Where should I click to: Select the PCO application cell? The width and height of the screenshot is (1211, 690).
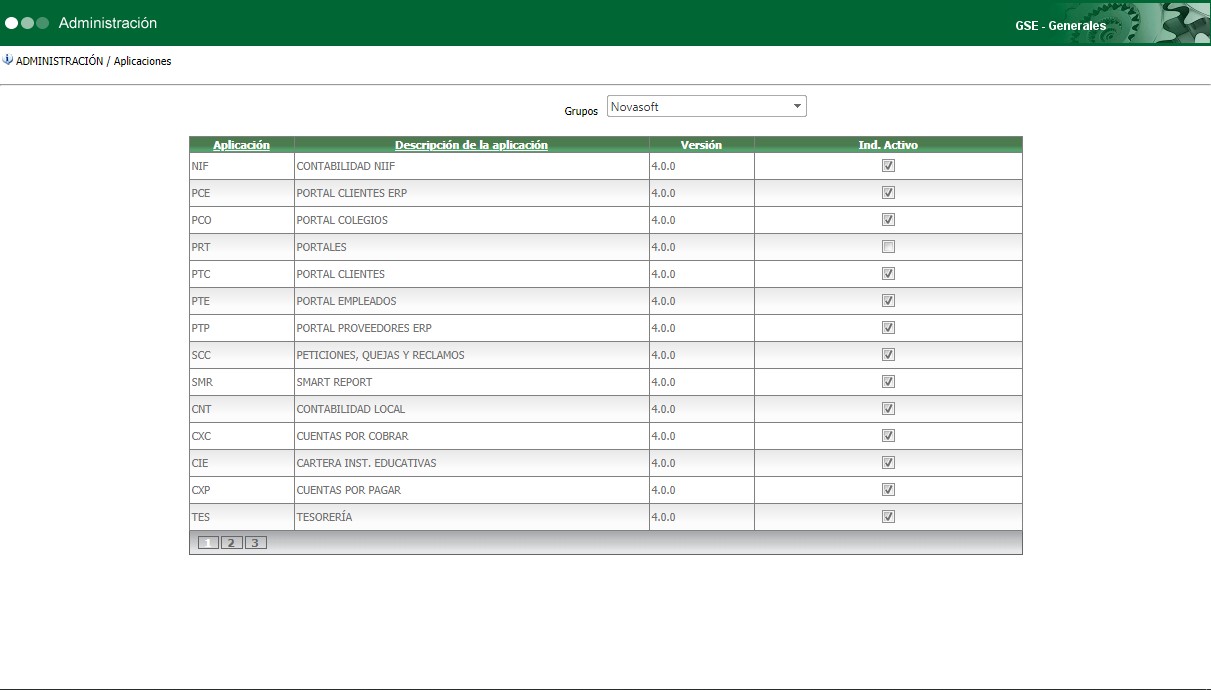tap(242, 220)
